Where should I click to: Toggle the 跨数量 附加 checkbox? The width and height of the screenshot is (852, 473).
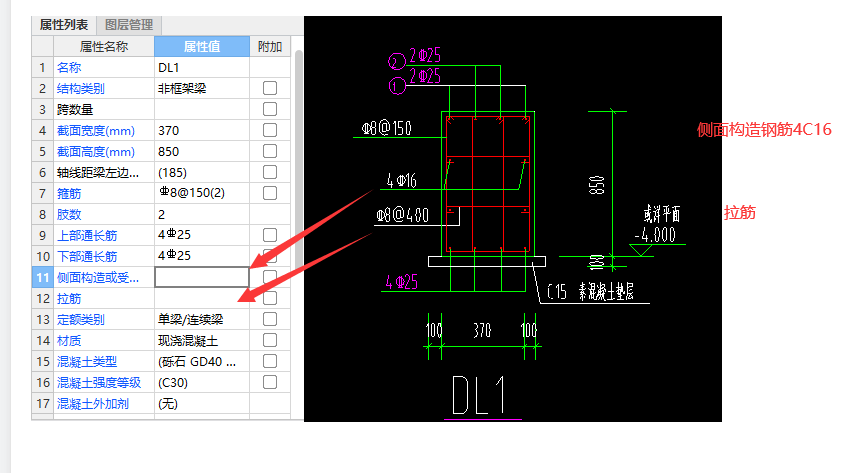pos(270,109)
